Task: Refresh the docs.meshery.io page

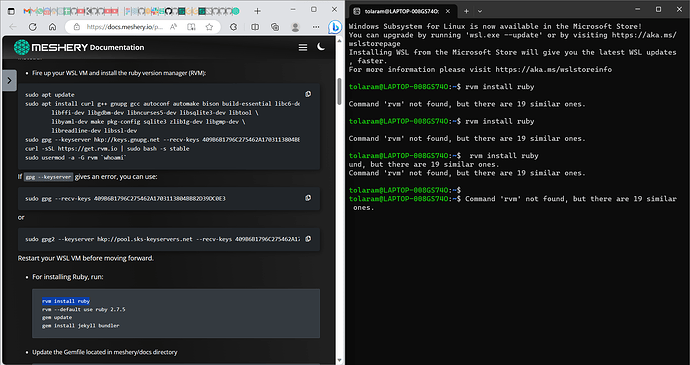Action: pos(33,27)
